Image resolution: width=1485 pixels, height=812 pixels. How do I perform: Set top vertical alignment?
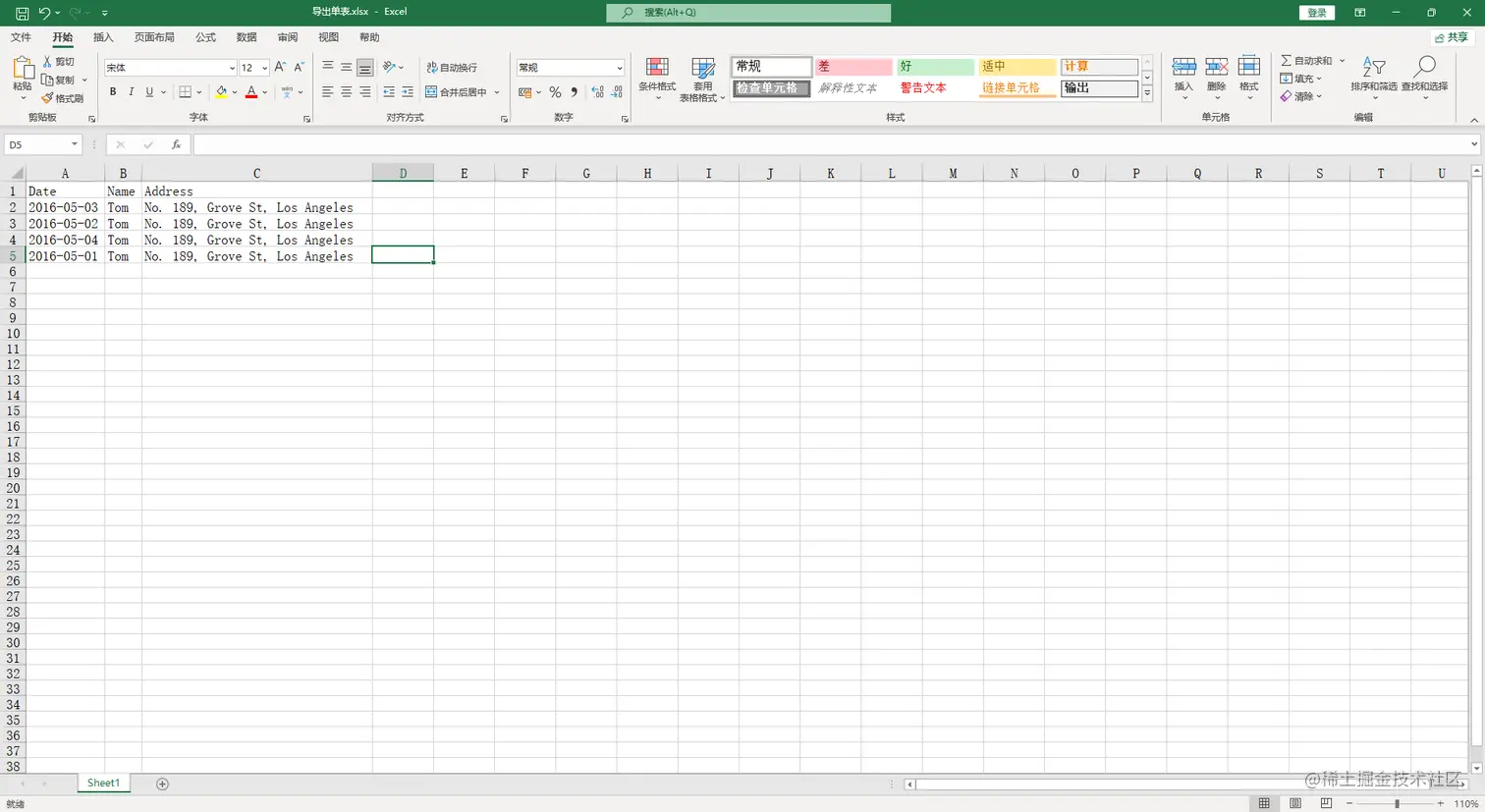coord(328,67)
